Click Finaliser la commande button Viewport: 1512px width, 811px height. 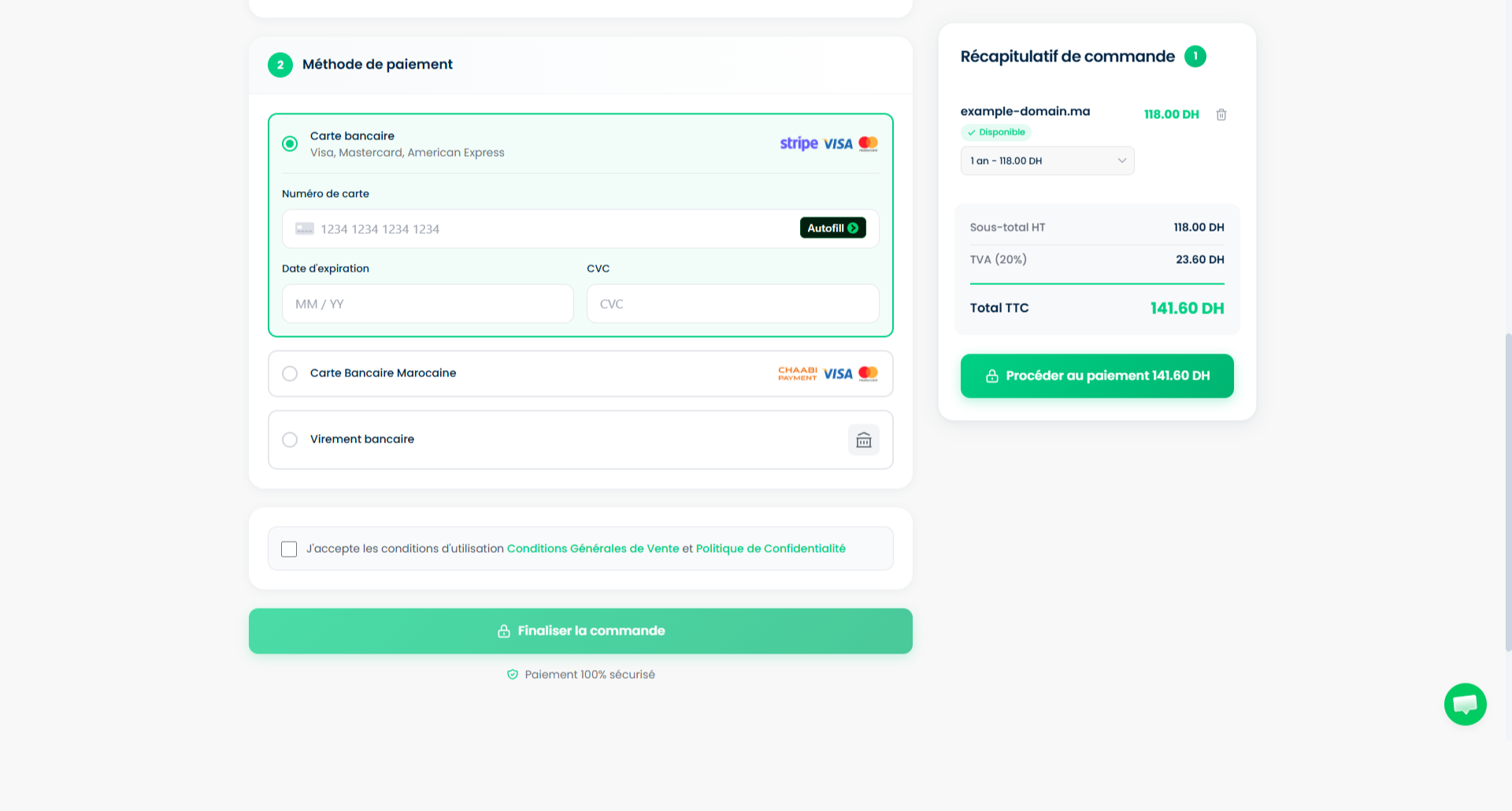(x=580, y=631)
